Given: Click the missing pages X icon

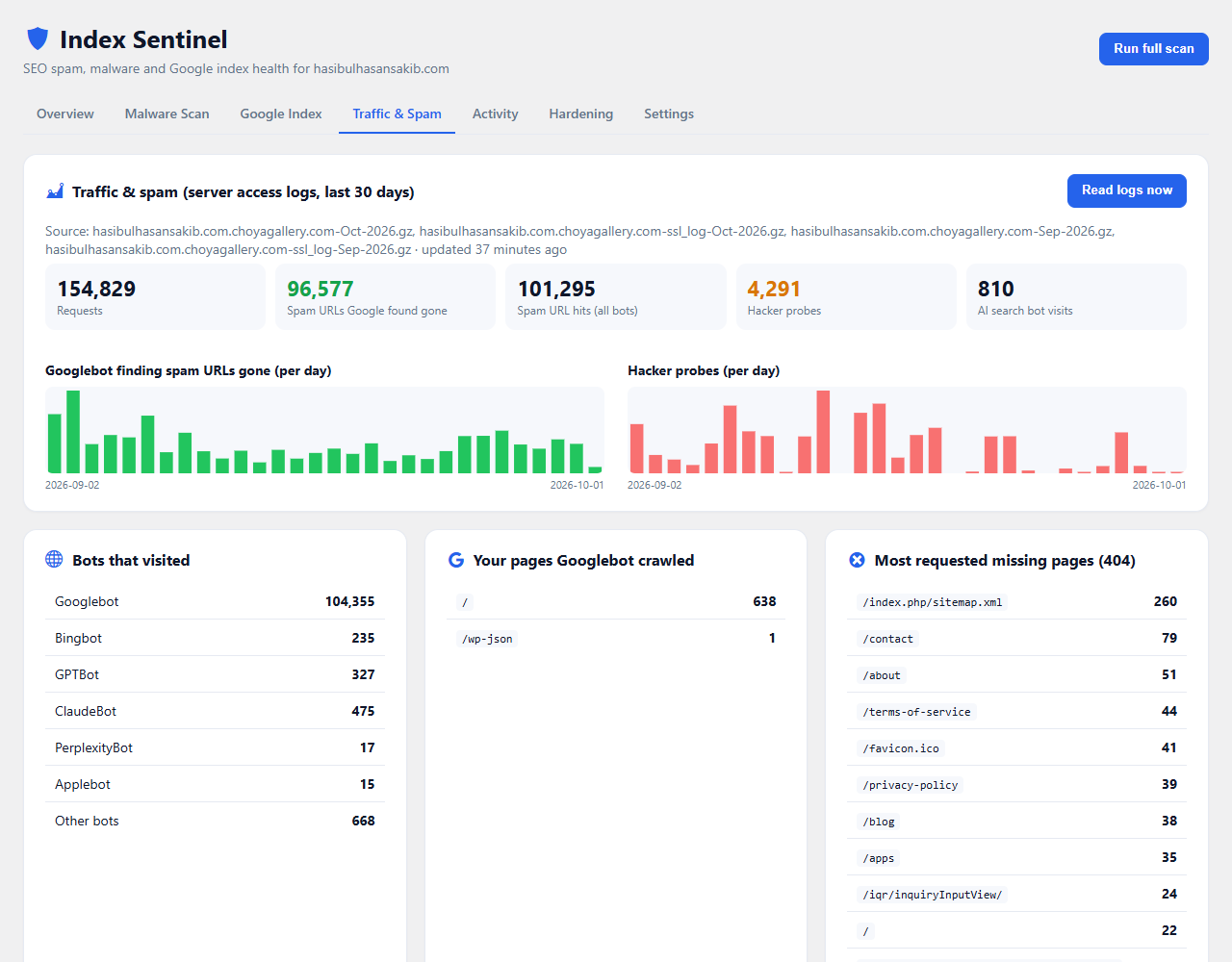Looking at the screenshot, I should pos(857,560).
